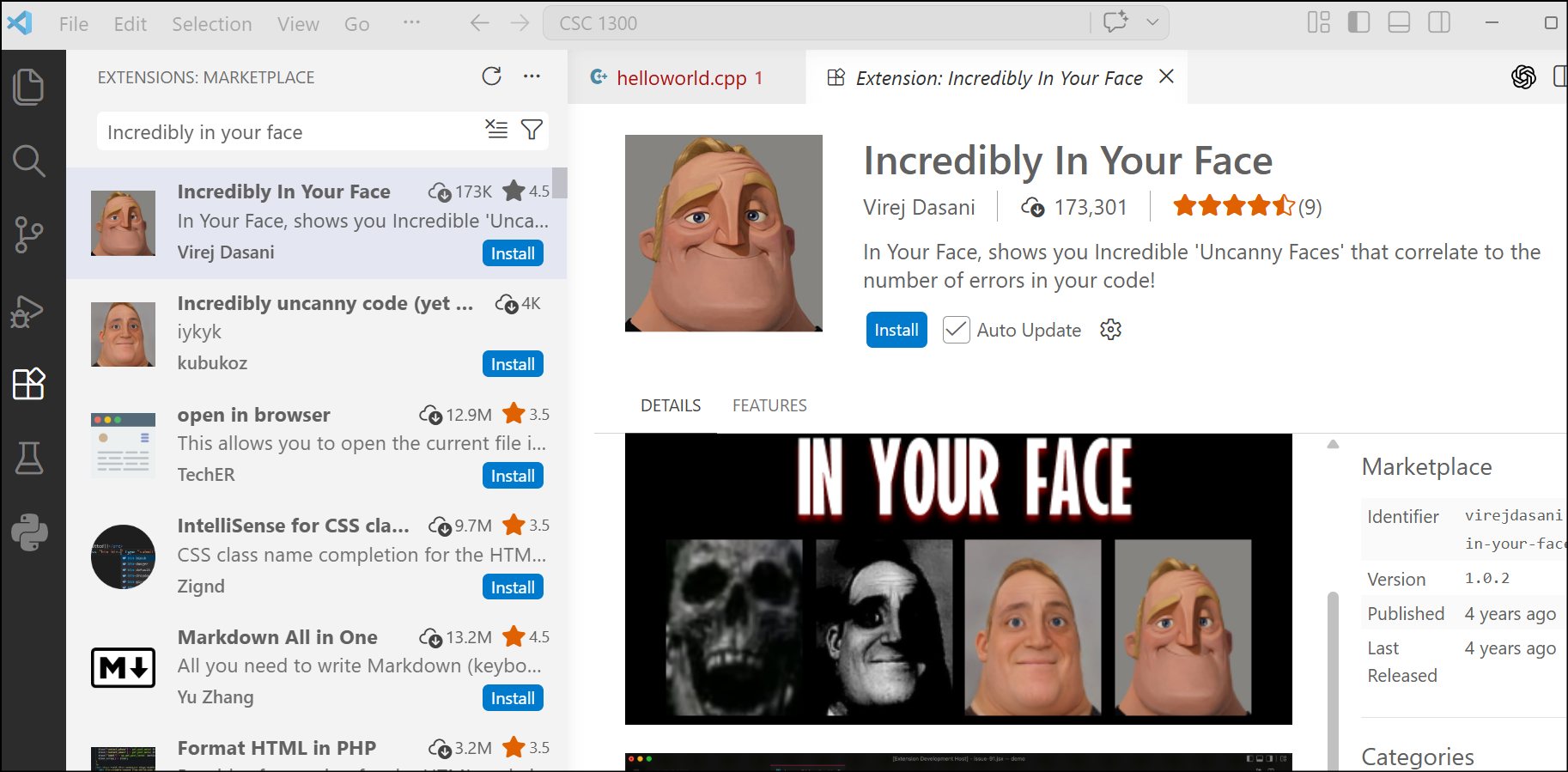The image size is (1568, 772).
Task: Click the extension's large Mr. Incredible icon
Action: 723,233
